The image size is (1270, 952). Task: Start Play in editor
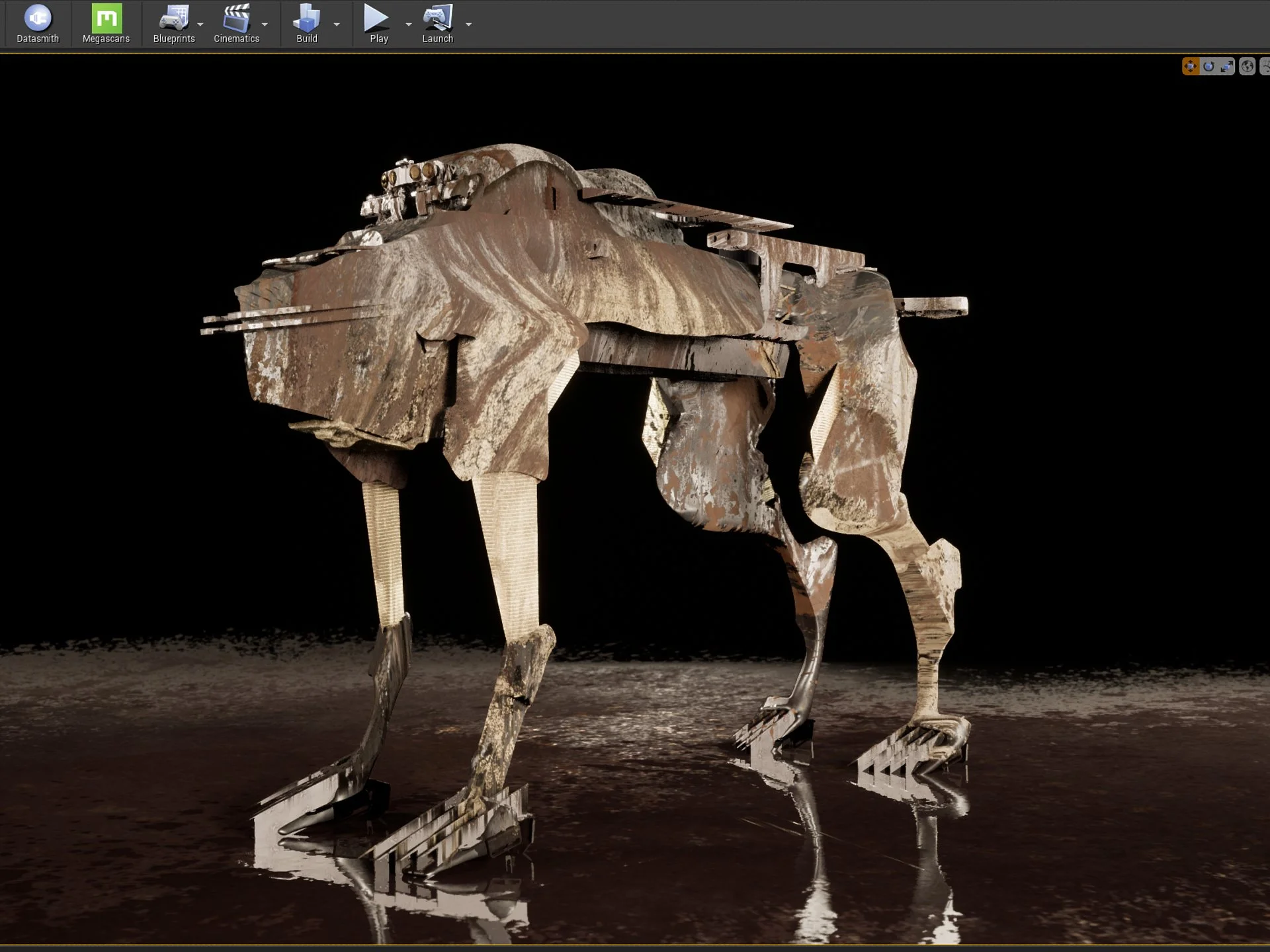pyautogui.click(x=376, y=19)
